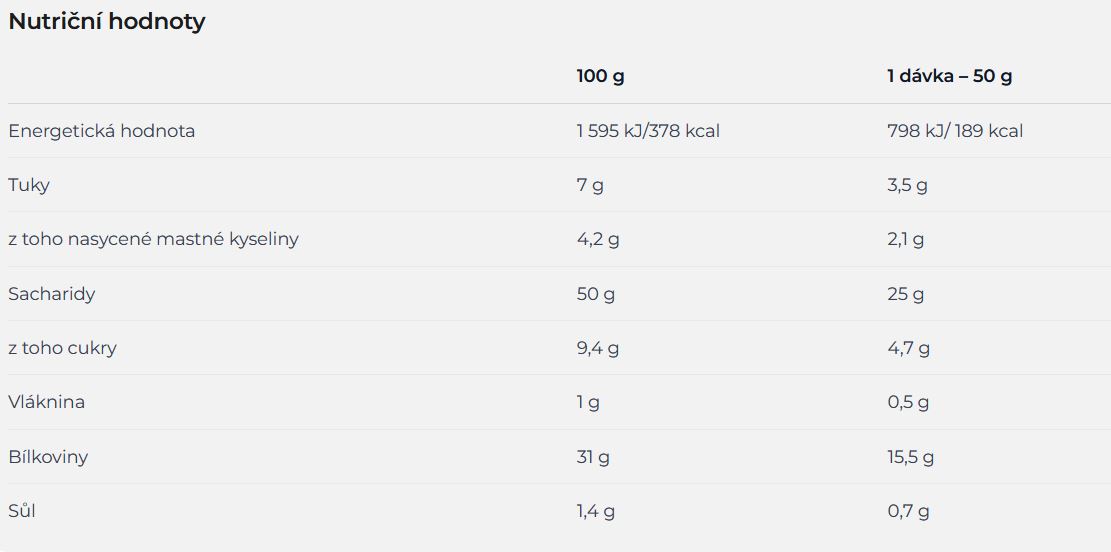Click the Energetická hodnota row label

101,131
